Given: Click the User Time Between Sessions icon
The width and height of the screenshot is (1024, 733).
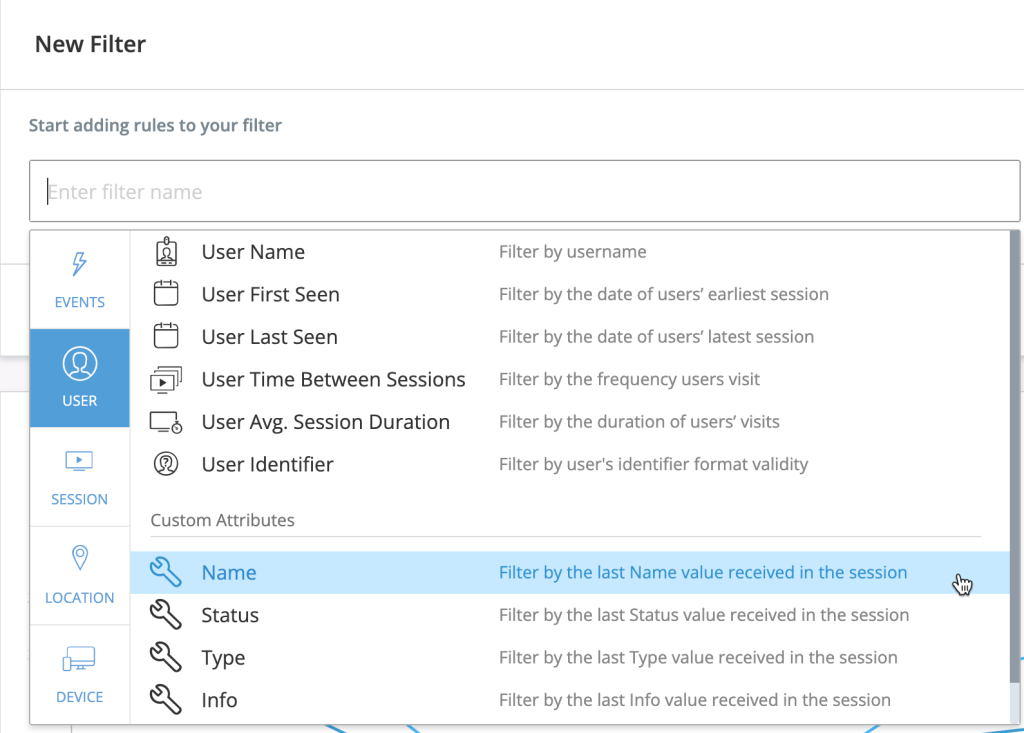Looking at the screenshot, I should (x=166, y=380).
